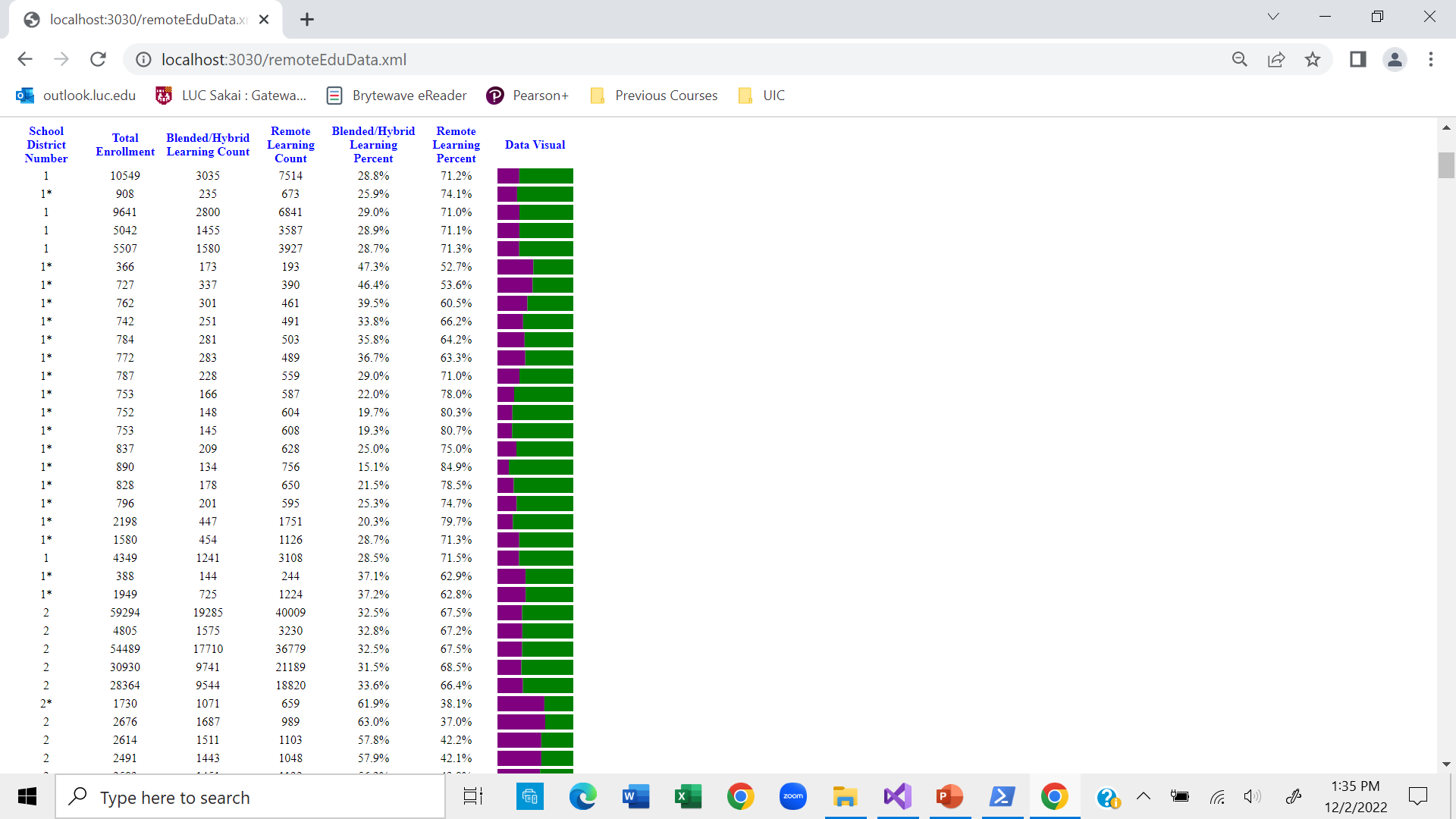This screenshot has width=1456, height=819.
Task: Toggle the browser side panel
Action: 1358,59
